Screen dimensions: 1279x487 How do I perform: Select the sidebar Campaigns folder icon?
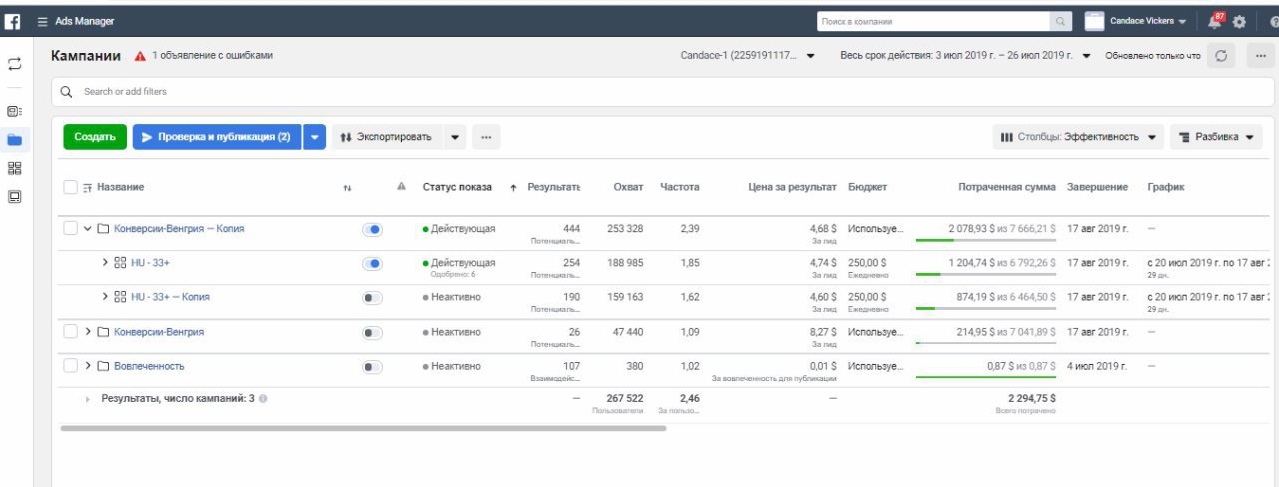click(x=14, y=140)
